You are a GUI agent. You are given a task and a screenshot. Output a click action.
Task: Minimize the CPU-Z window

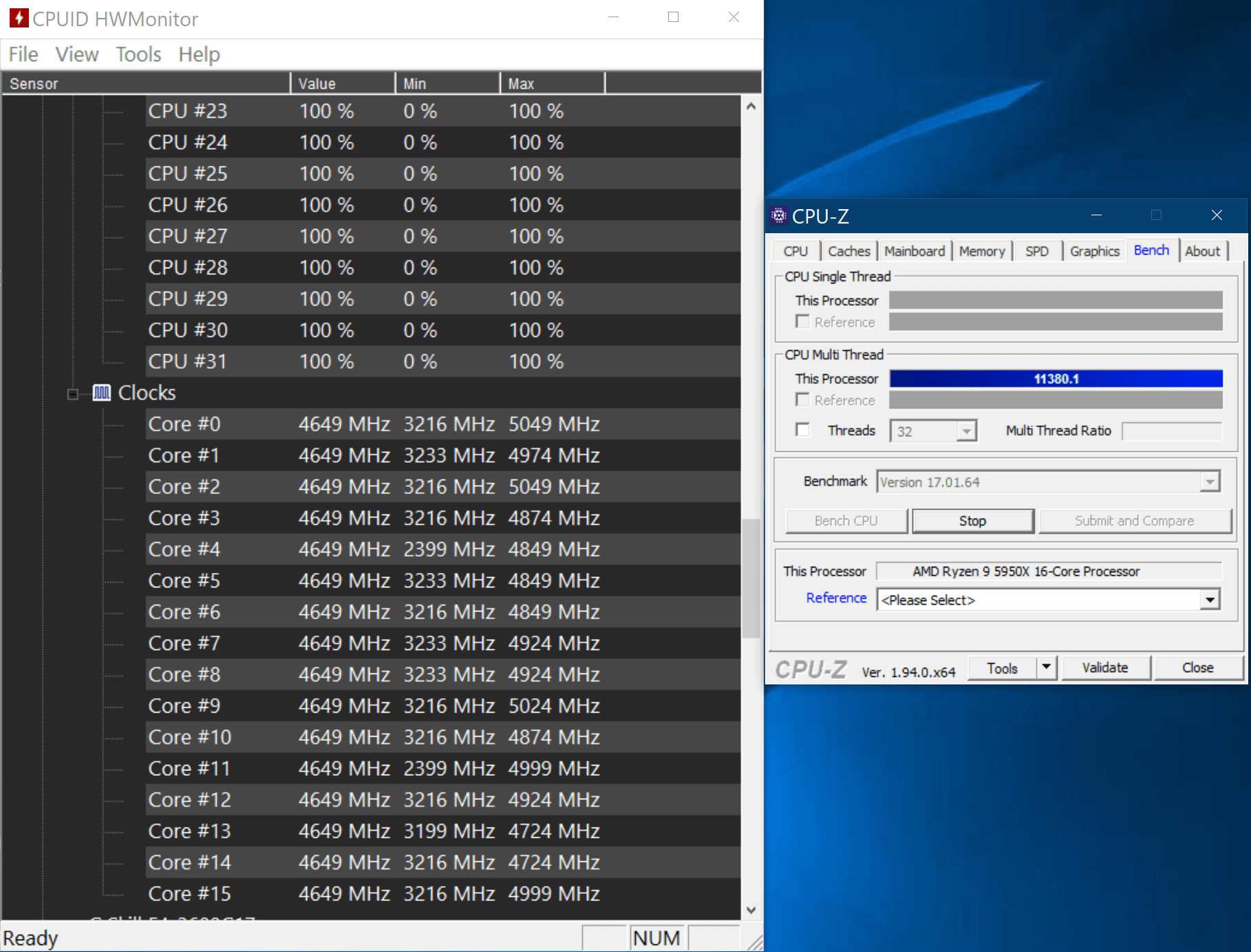tap(1096, 215)
